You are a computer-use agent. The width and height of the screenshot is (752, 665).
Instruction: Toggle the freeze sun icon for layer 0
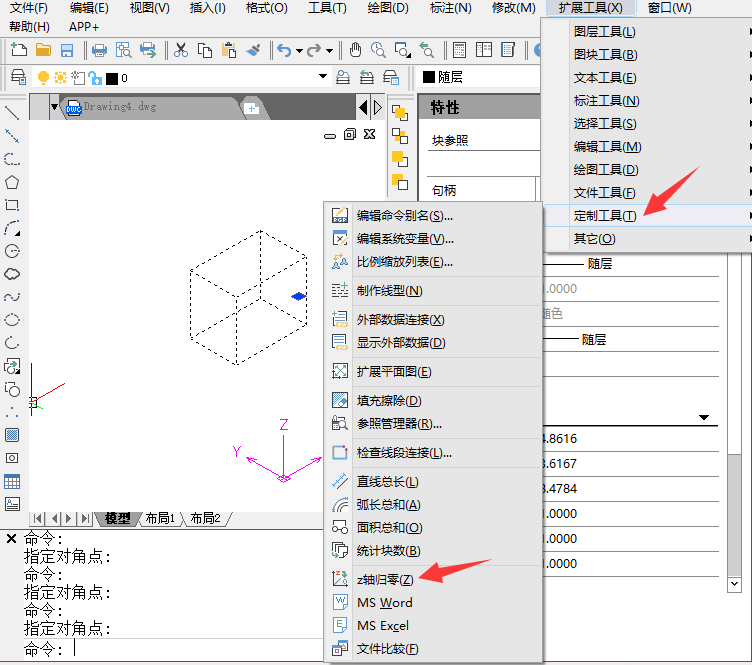click(60, 77)
